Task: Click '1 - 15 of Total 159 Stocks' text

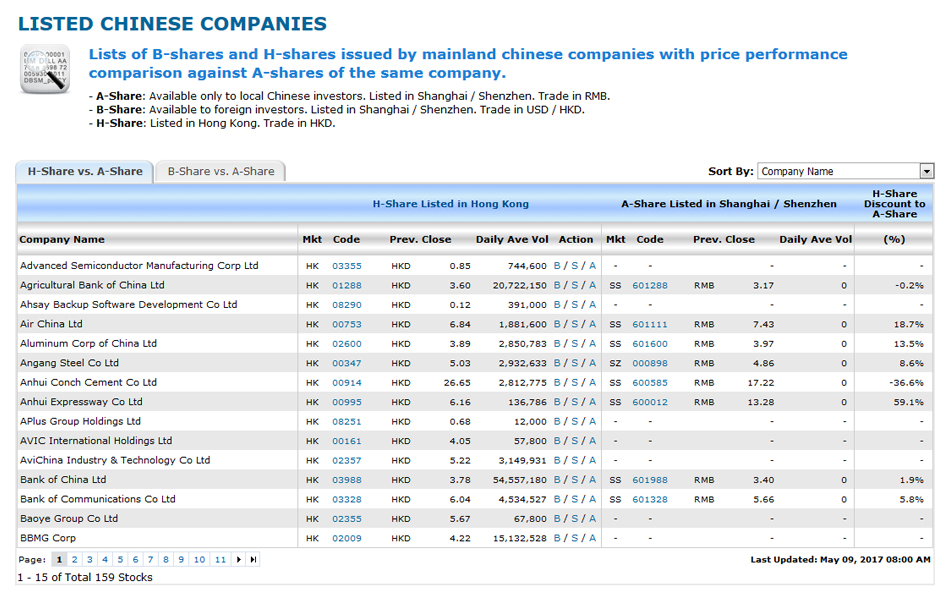Action: coord(85,578)
